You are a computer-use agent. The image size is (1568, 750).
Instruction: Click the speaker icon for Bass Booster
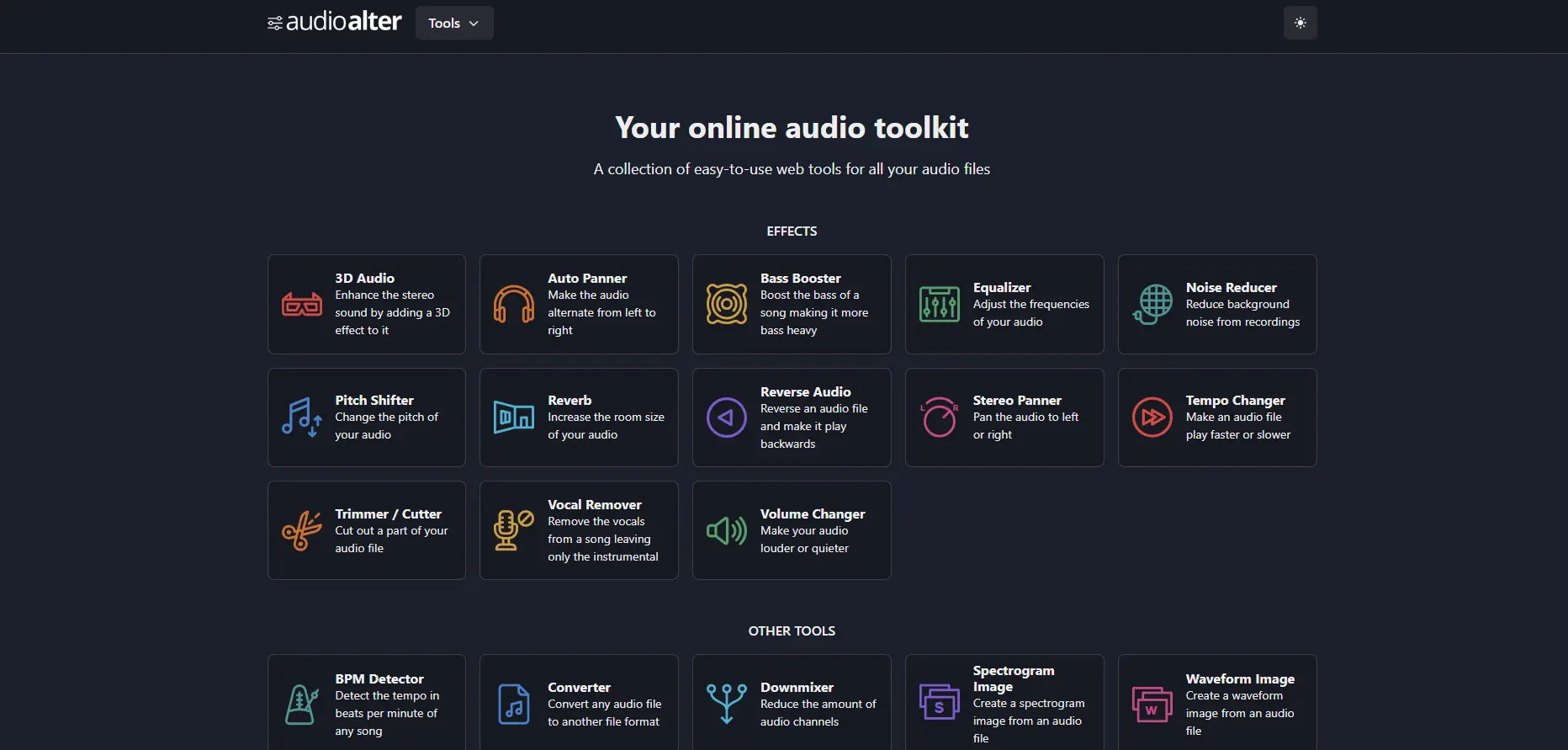726,304
